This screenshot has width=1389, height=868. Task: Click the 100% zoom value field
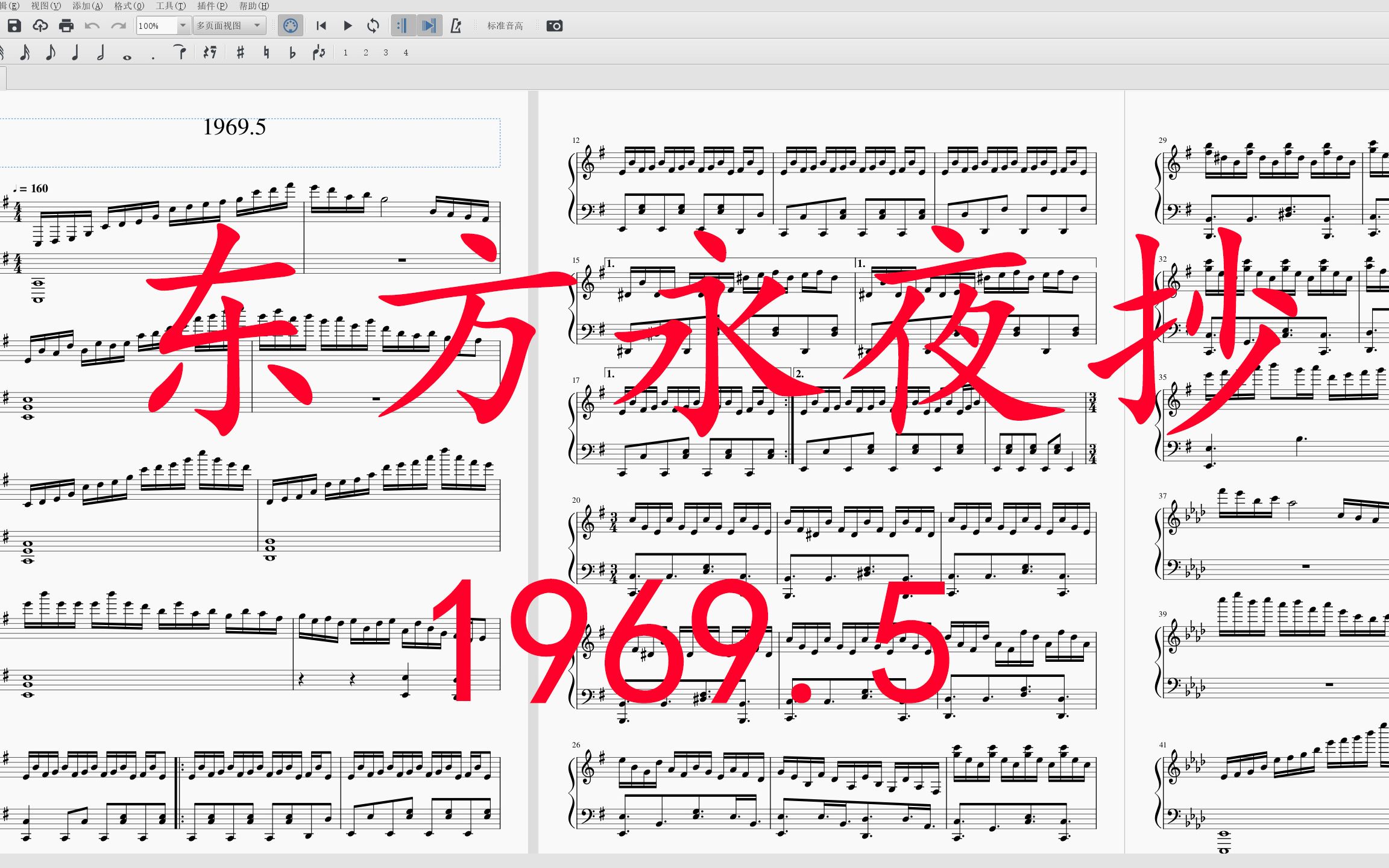click(x=157, y=26)
